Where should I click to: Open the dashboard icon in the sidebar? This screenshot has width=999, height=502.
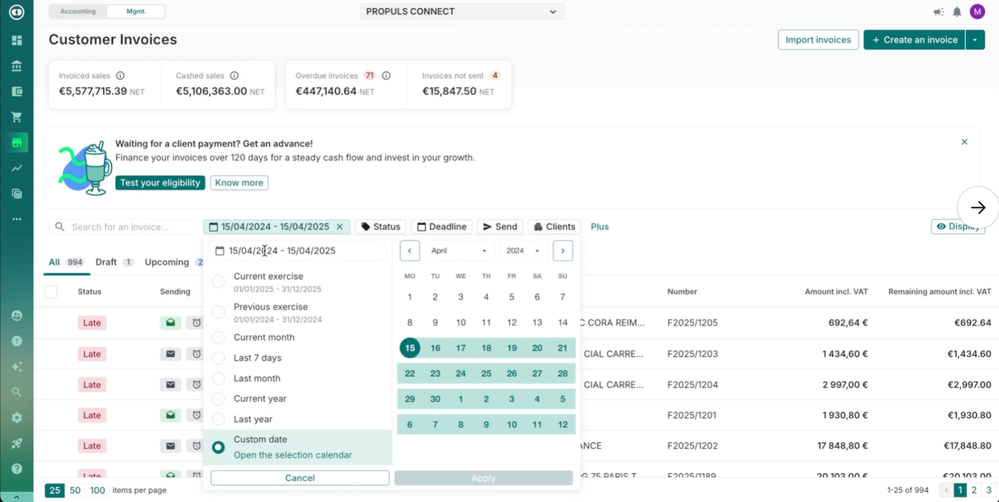click(16, 41)
